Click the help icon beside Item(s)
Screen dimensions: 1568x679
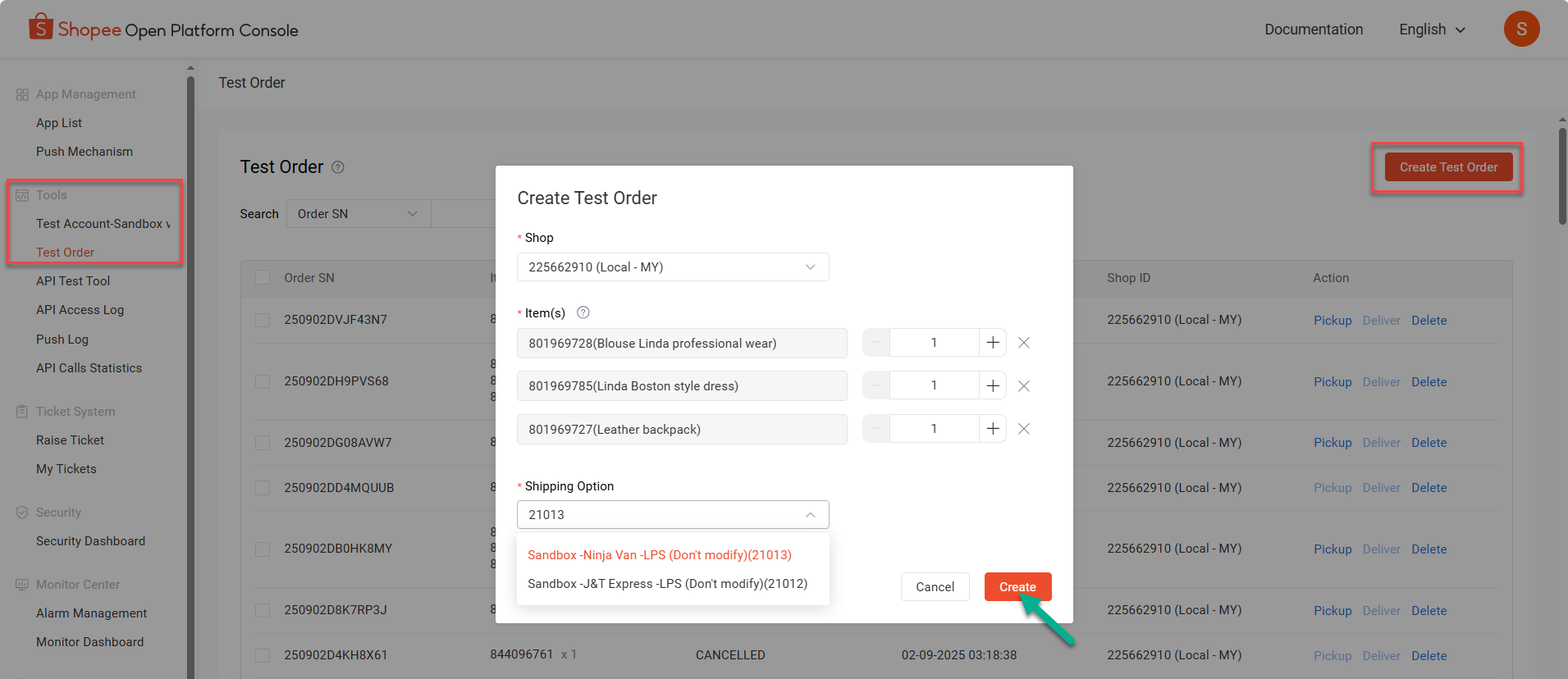point(583,312)
